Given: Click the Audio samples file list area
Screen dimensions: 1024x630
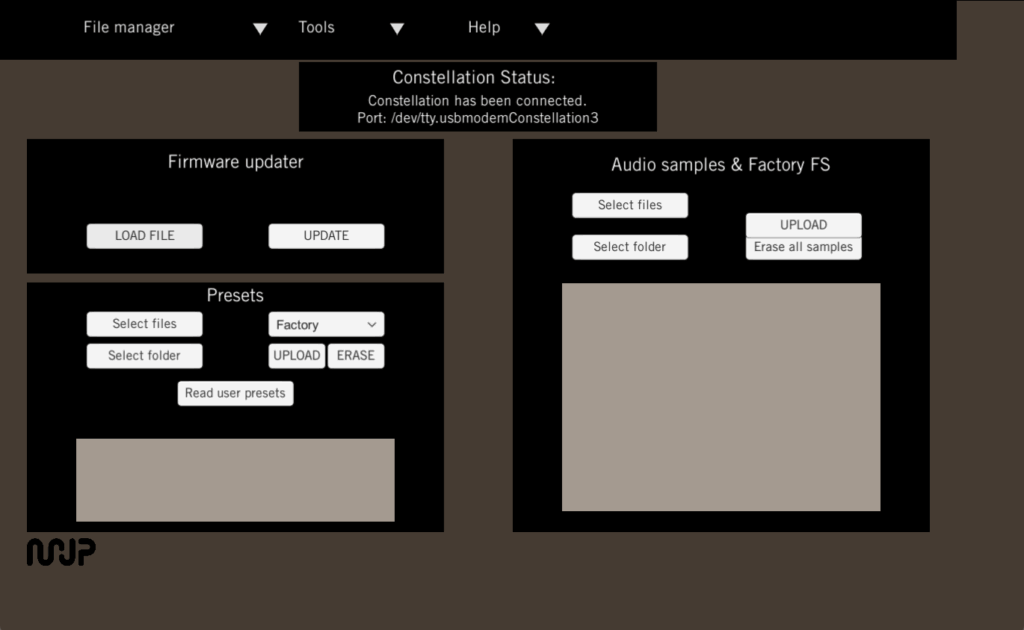Looking at the screenshot, I should 721,397.
